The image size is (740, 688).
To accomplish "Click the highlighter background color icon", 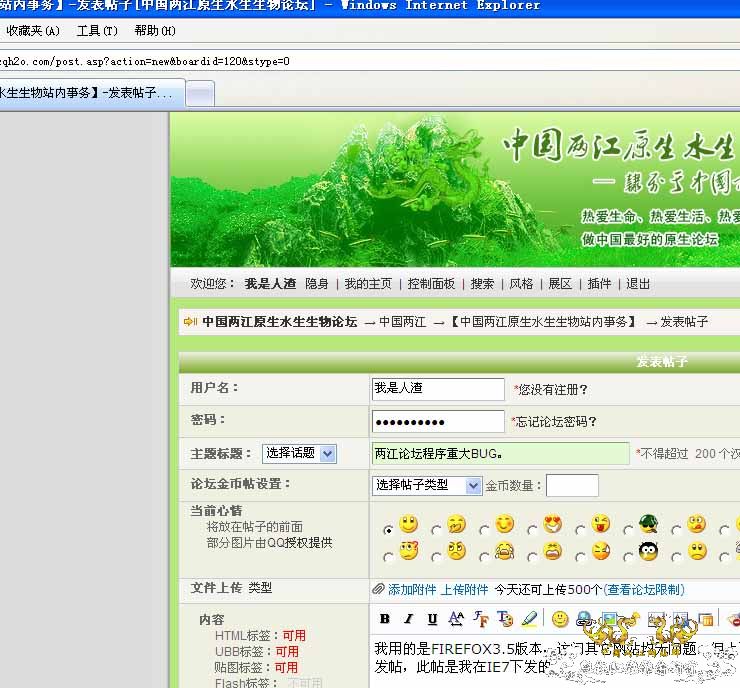I will [x=529, y=619].
